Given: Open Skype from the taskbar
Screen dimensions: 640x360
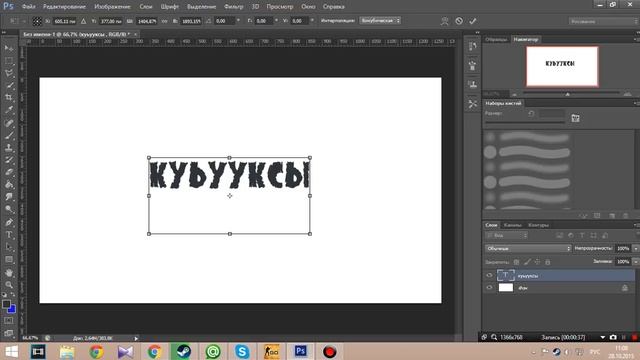Looking at the screenshot, I should (x=242, y=351).
